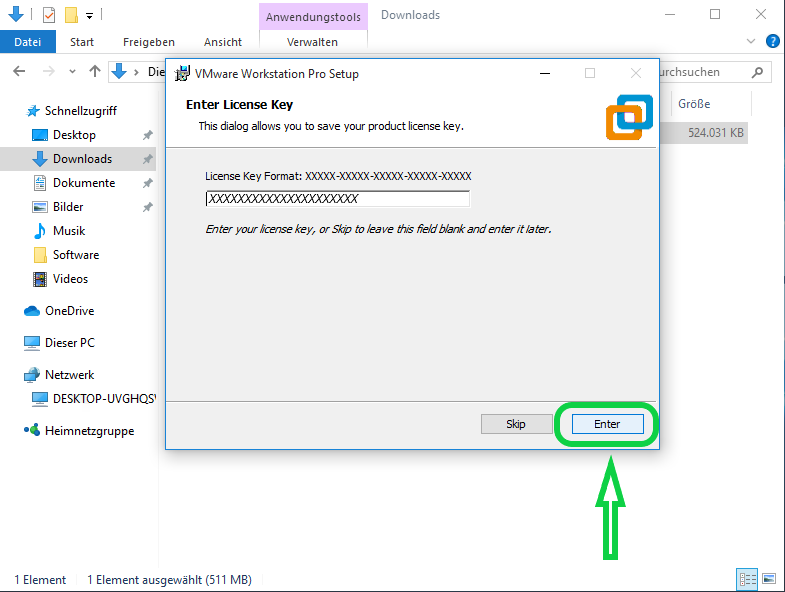Screen dimensions: 785x592
Task: Skip the license key entry
Action: [516, 424]
